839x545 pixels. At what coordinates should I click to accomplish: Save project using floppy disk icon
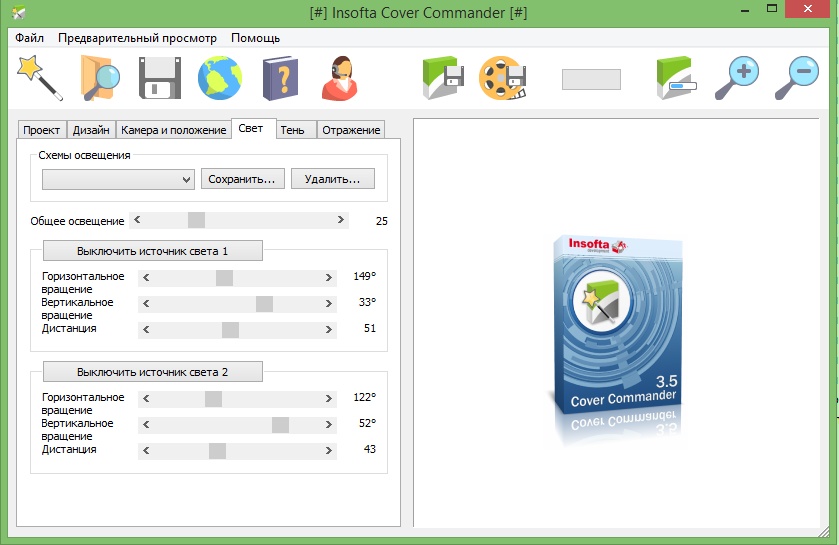(159, 78)
